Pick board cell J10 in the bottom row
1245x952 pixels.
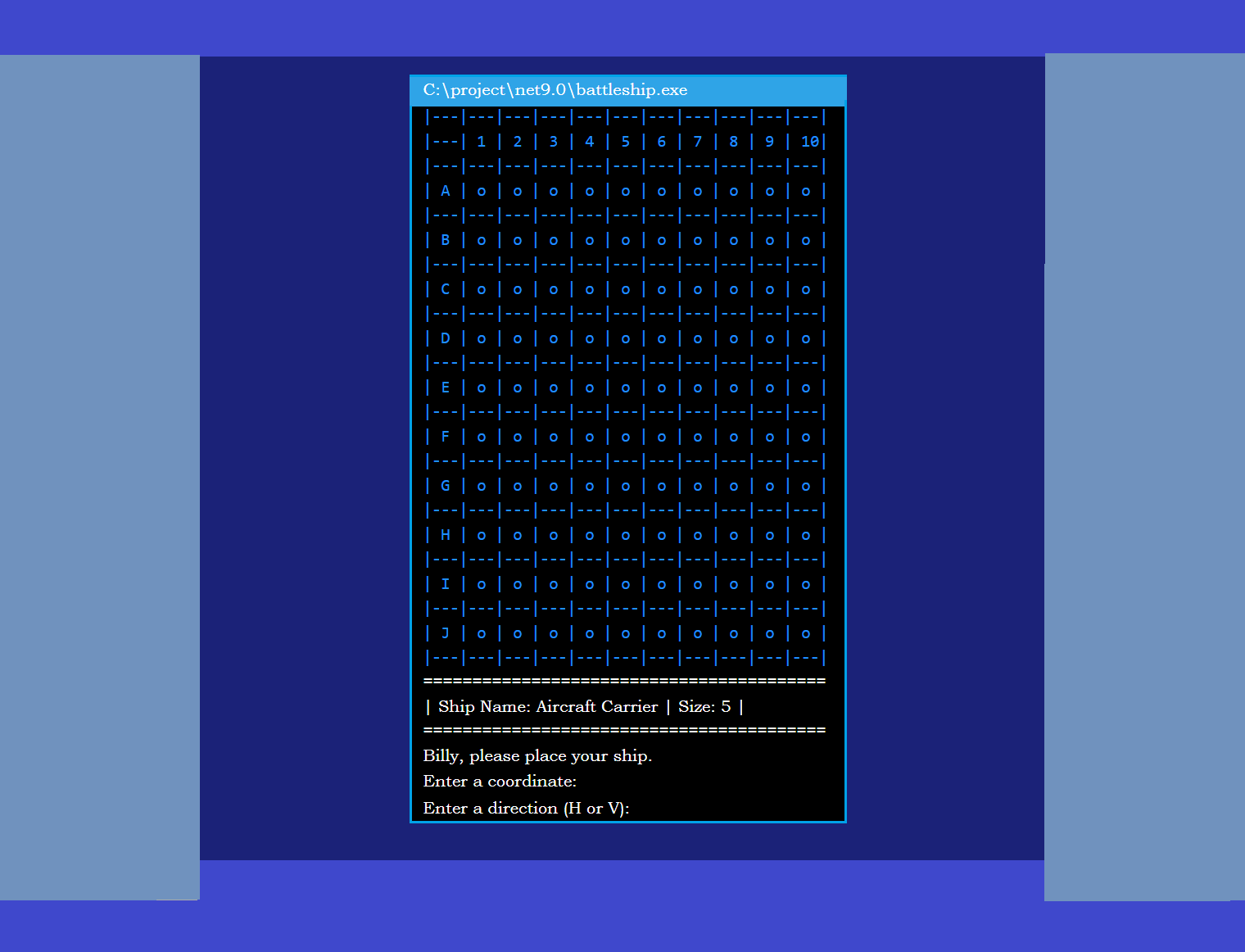pos(806,634)
